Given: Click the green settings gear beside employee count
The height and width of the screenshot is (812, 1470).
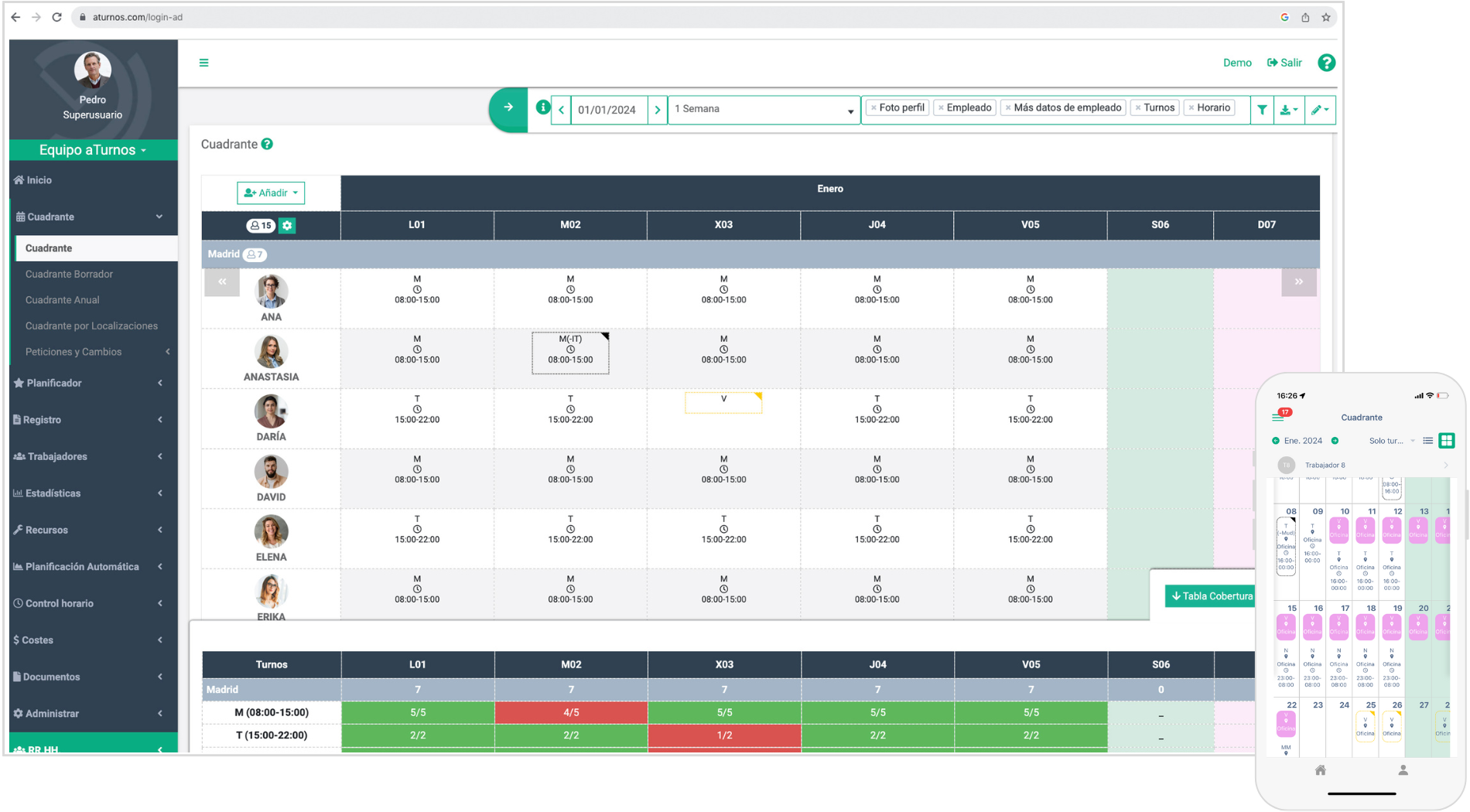Looking at the screenshot, I should point(287,226).
